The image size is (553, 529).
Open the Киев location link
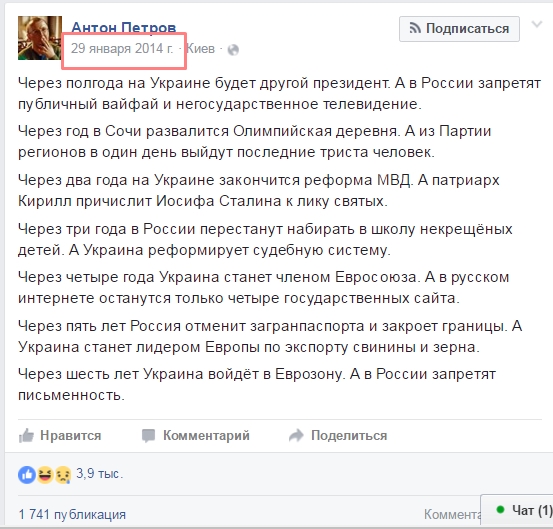[x=200, y=49]
